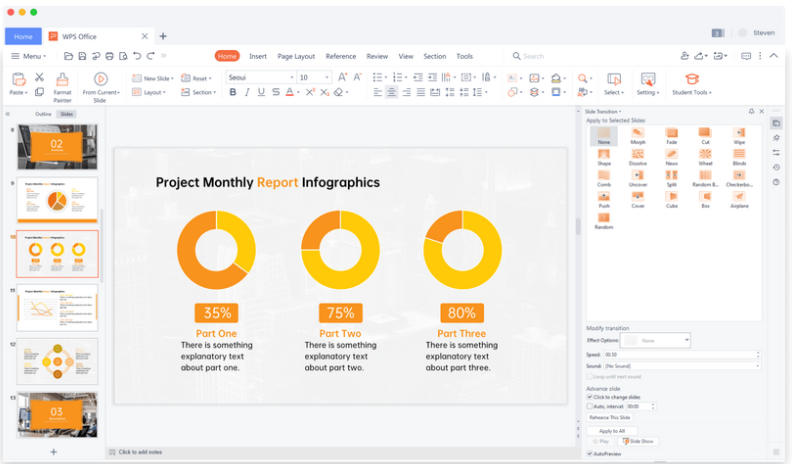
Task: Enable the Auto interval checkbox
Action: tap(590, 407)
